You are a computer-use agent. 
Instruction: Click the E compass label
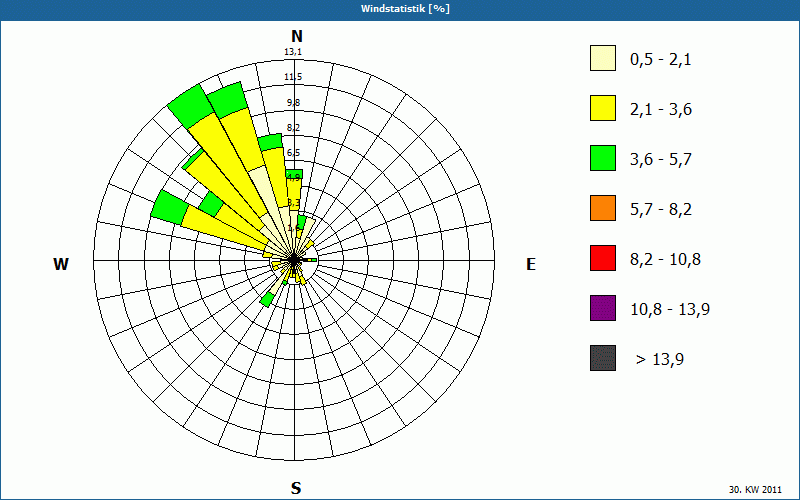(x=531, y=264)
